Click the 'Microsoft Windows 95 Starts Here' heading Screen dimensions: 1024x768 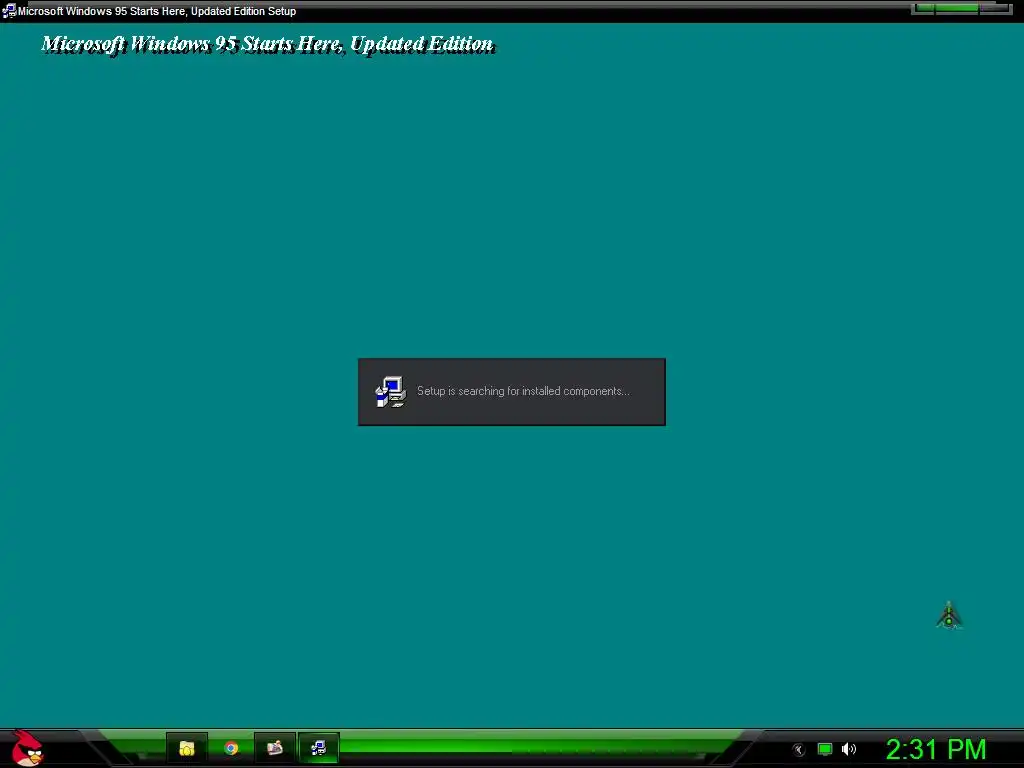coord(267,44)
